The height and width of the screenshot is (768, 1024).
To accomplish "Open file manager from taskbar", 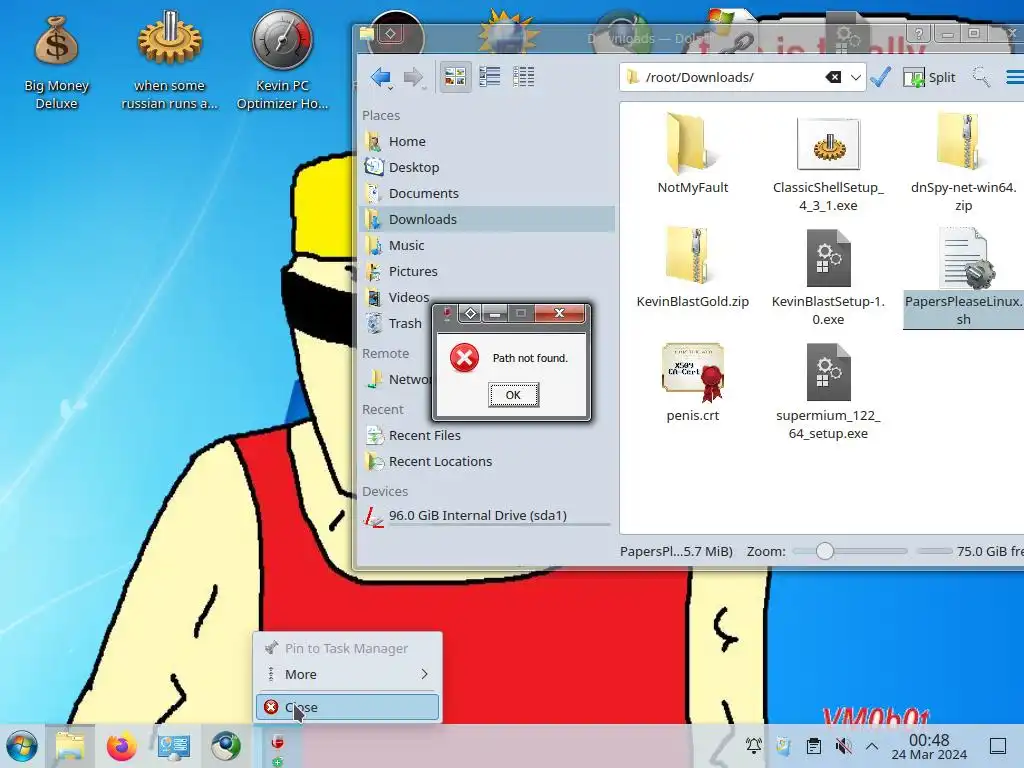I will (70, 746).
